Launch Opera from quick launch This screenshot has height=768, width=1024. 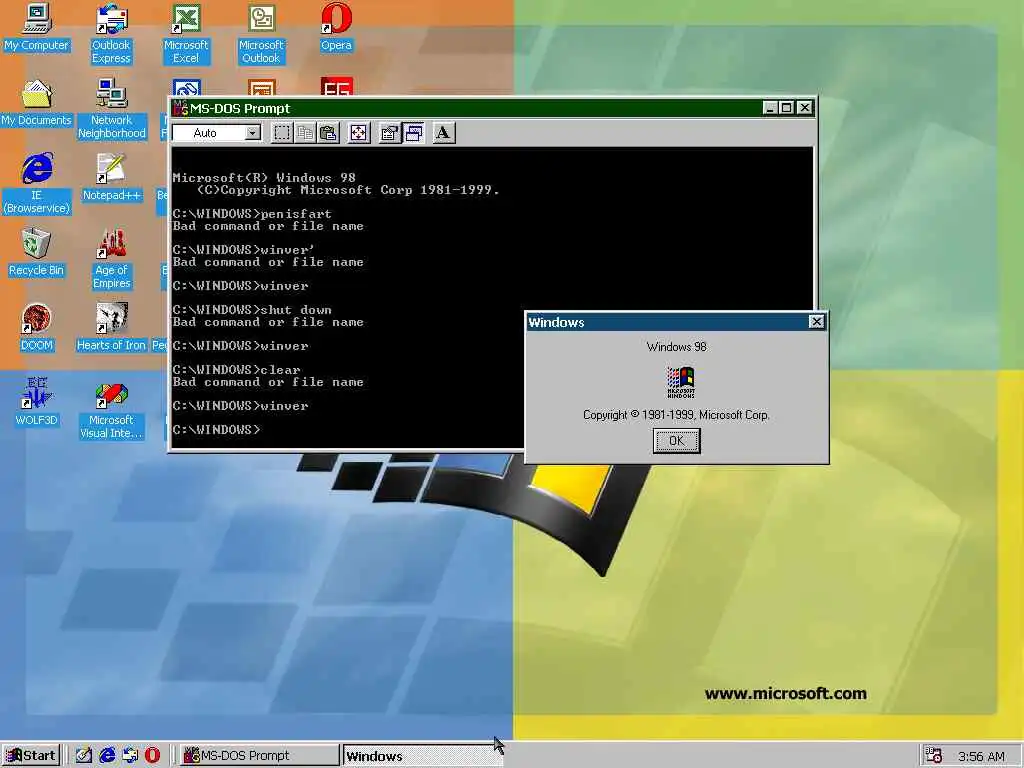152,756
